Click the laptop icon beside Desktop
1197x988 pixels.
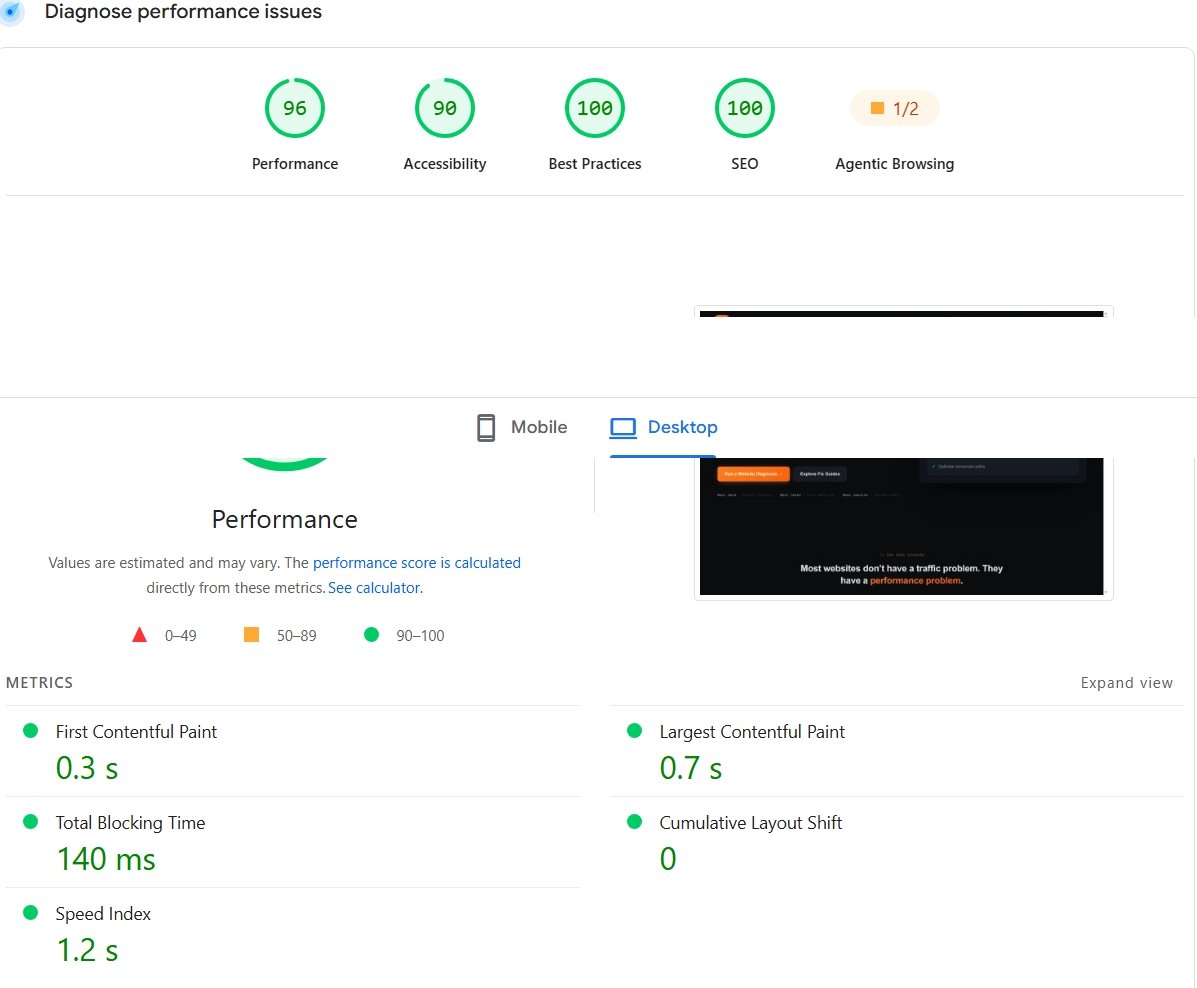pyautogui.click(x=623, y=428)
